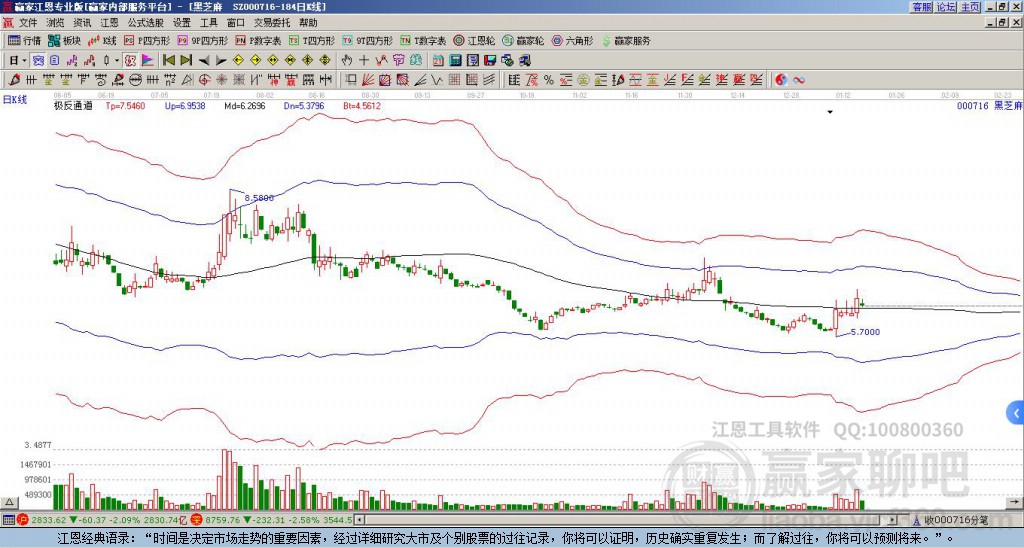Expand the candlestick style dropdown arrow
This screenshot has height=548, width=1024.
point(116,61)
